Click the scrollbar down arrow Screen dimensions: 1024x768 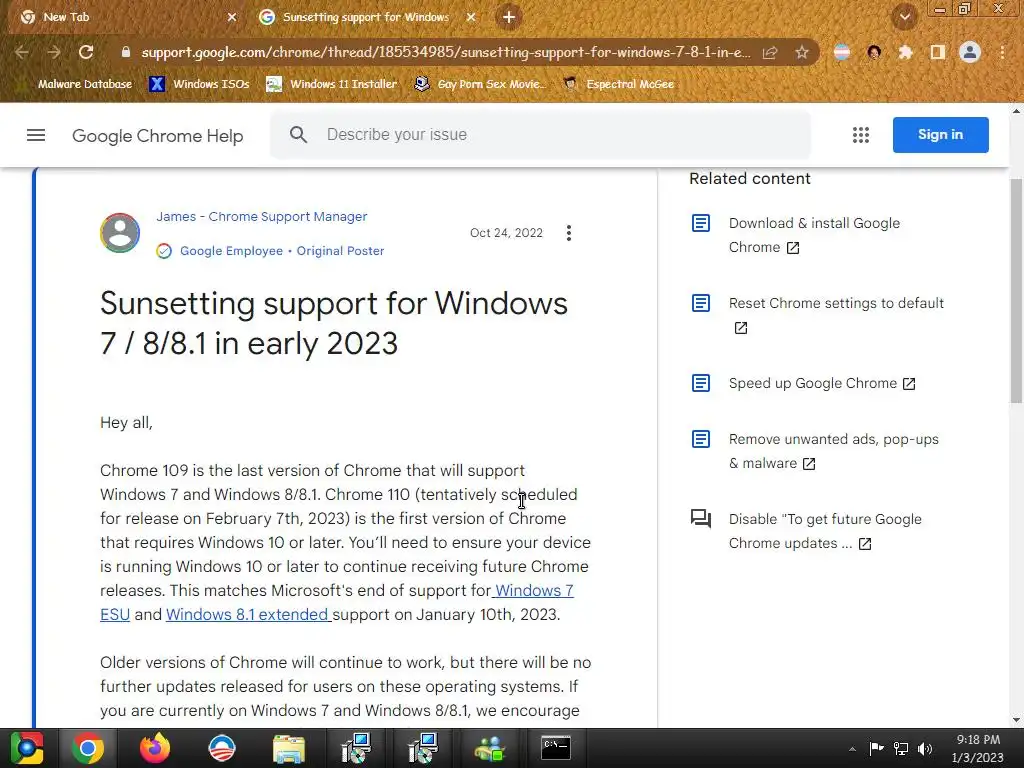[1016, 720]
